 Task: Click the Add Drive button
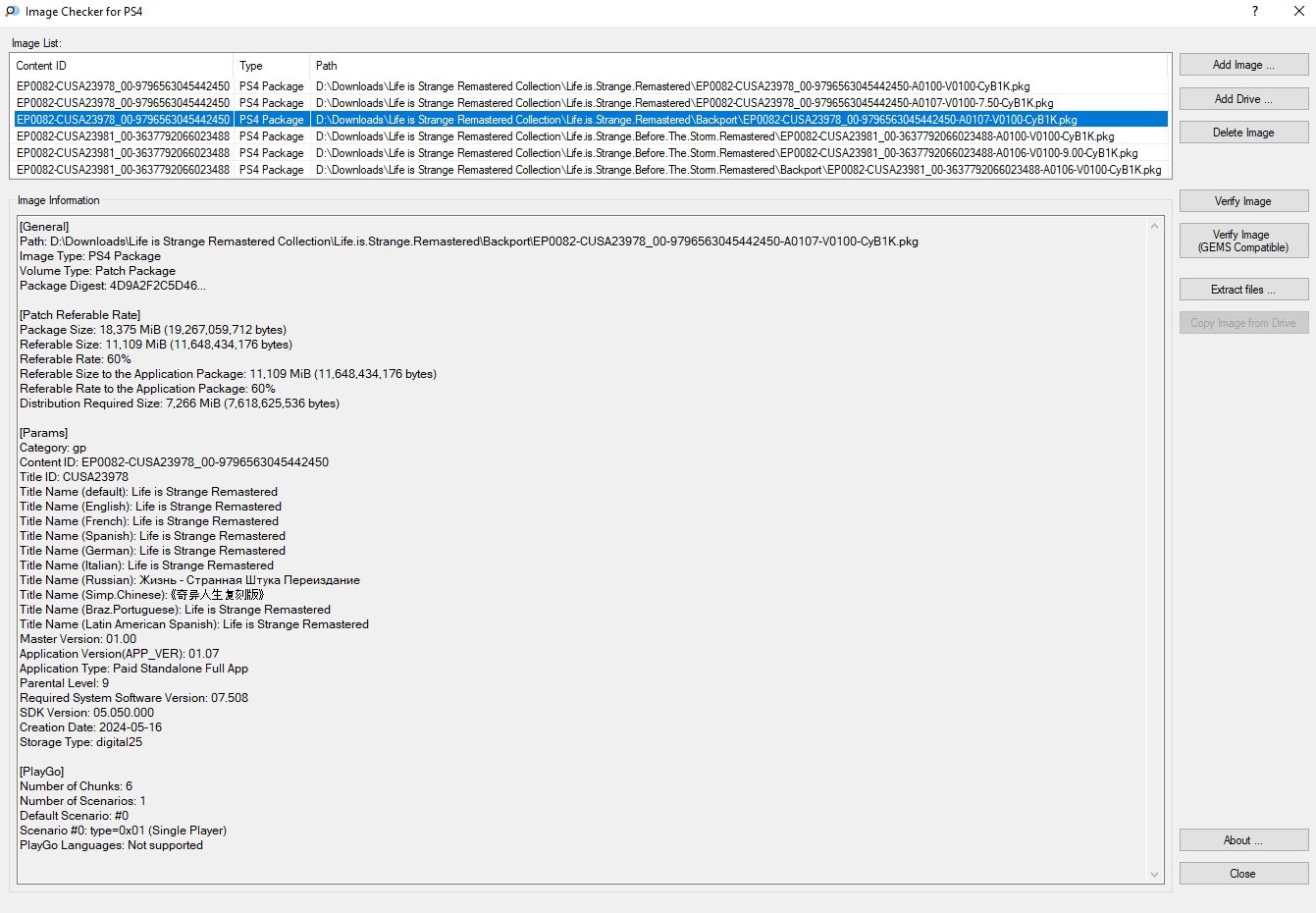click(1243, 99)
